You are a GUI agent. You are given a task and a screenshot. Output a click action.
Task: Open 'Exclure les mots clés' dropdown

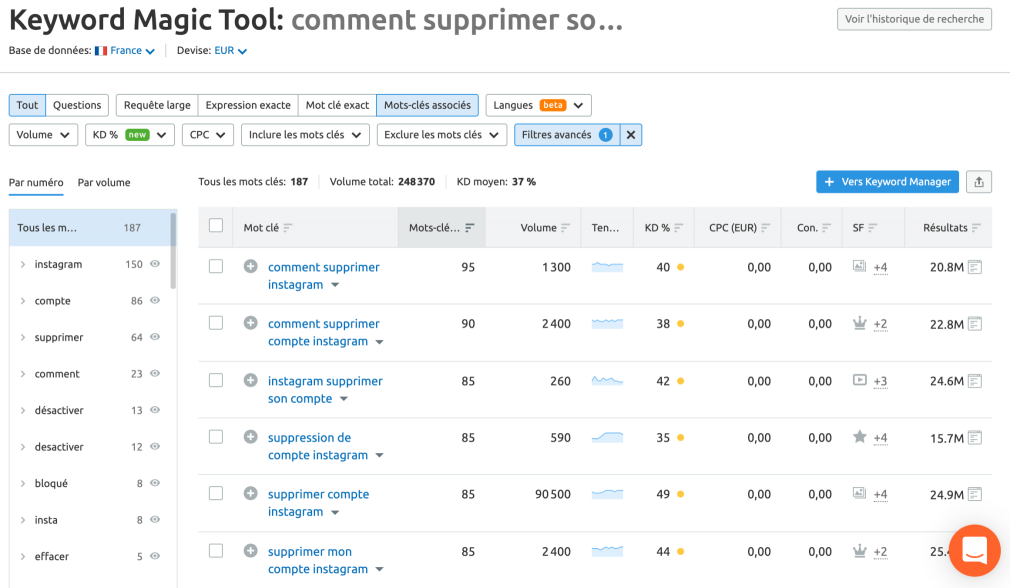click(441, 135)
